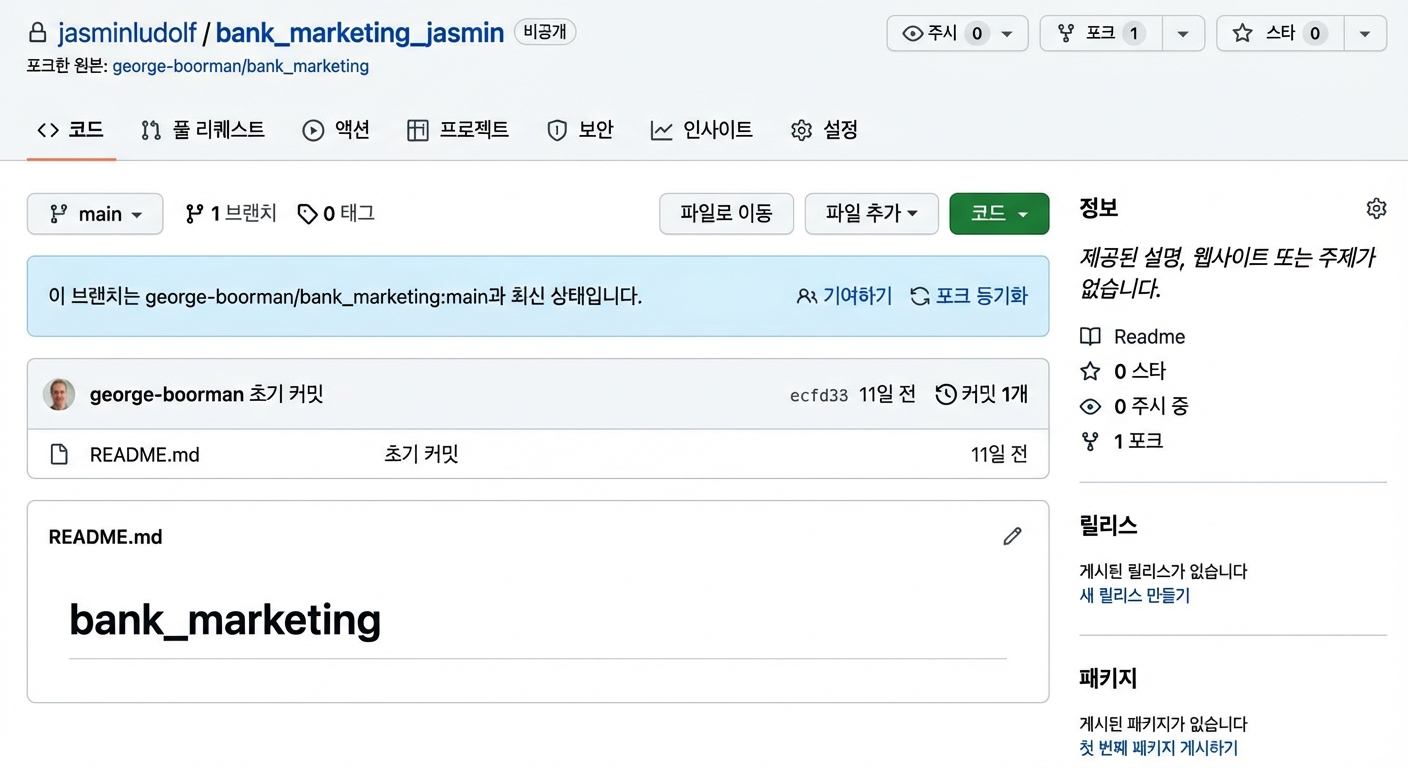Open the green 코드 dropdown button

coord(999,214)
